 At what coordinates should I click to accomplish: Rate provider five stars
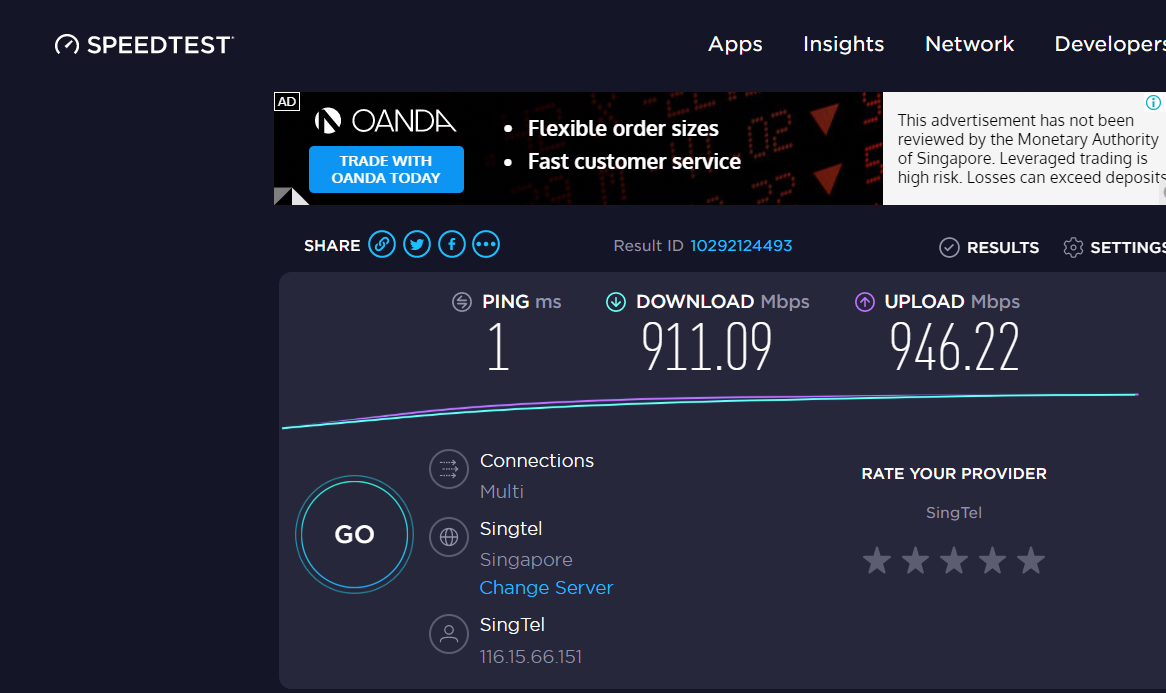[x=1031, y=561]
